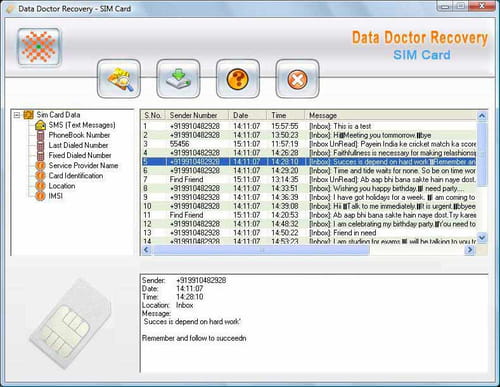The height and width of the screenshot is (387, 500).
Task: Open Last Dialed Number entry
Action: pos(78,145)
